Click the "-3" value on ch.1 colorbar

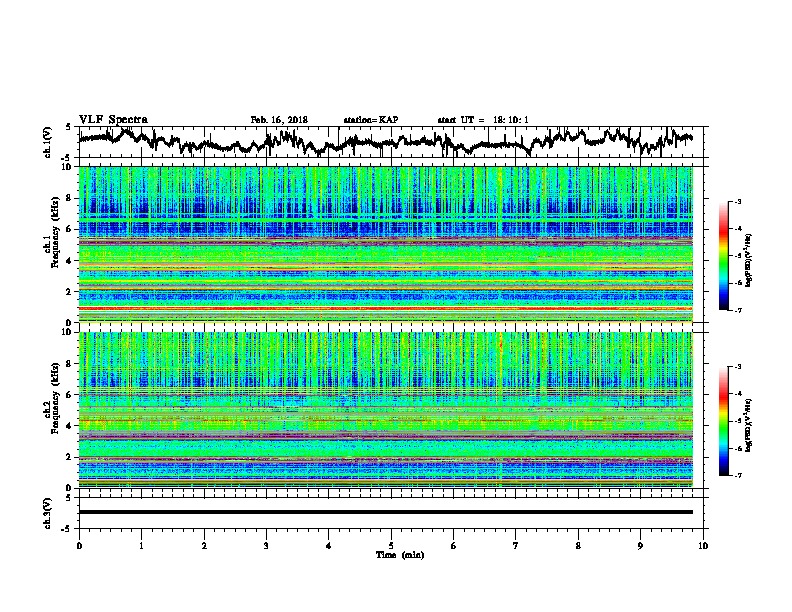738,202
